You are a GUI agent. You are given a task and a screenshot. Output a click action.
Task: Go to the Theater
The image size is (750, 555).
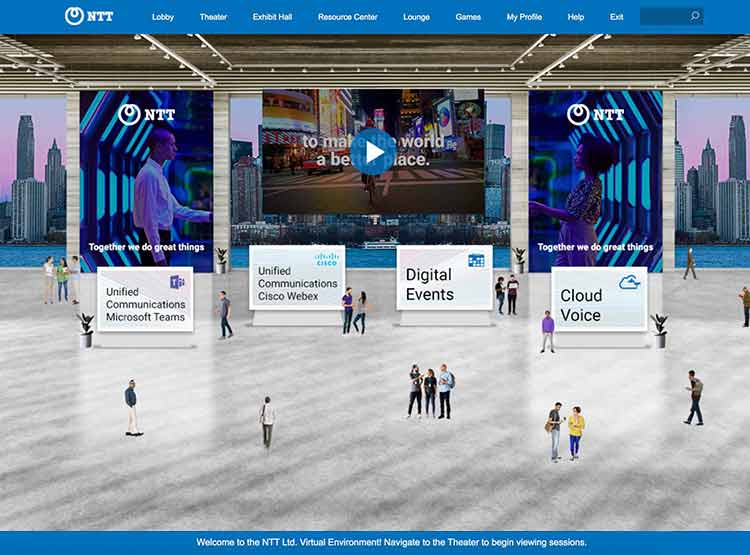tap(213, 17)
